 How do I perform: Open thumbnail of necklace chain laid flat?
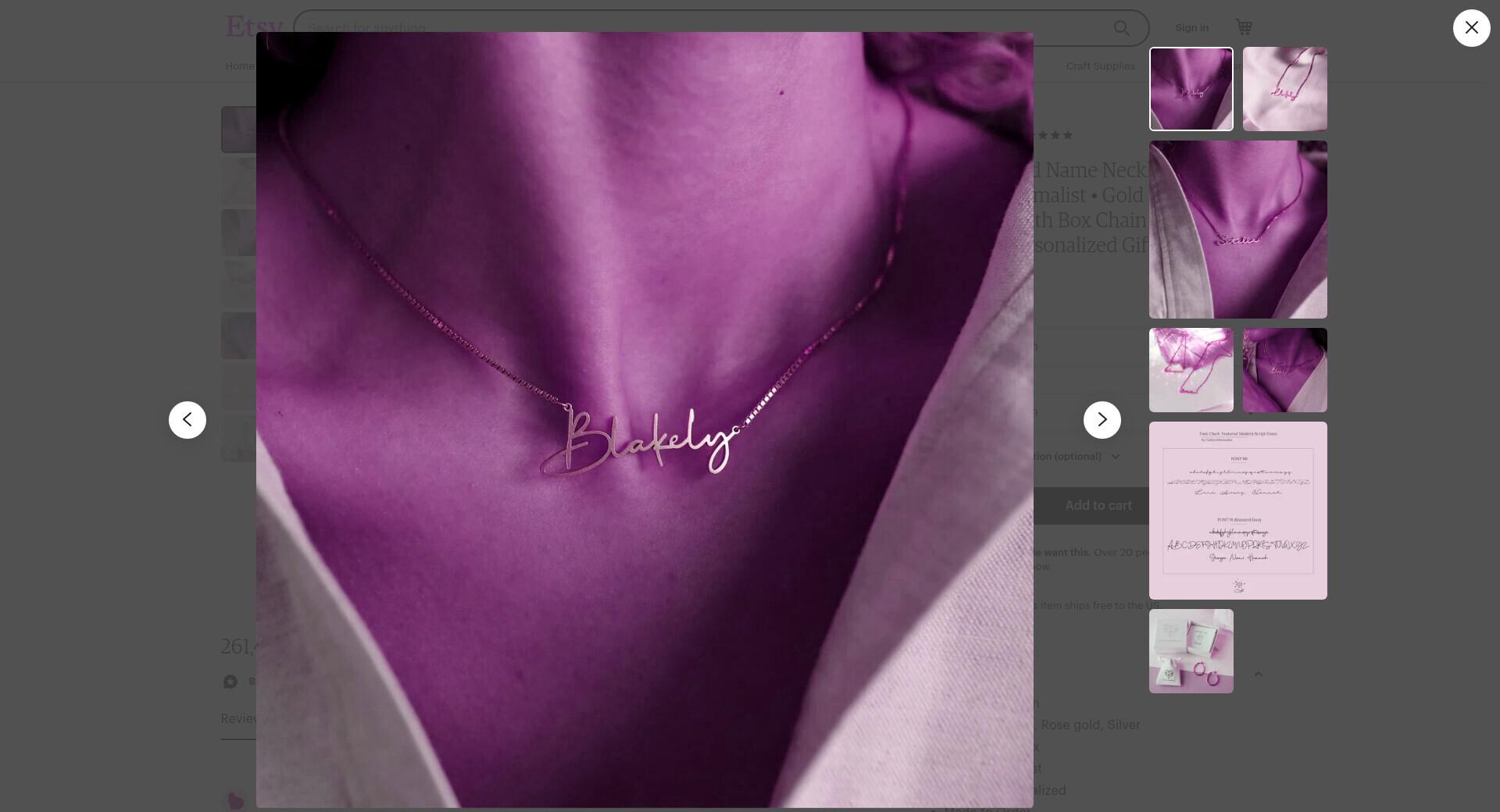coord(1191,370)
